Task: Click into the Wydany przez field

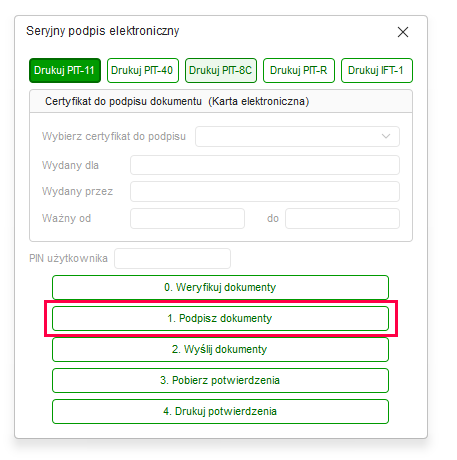Action: click(x=265, y=191)
